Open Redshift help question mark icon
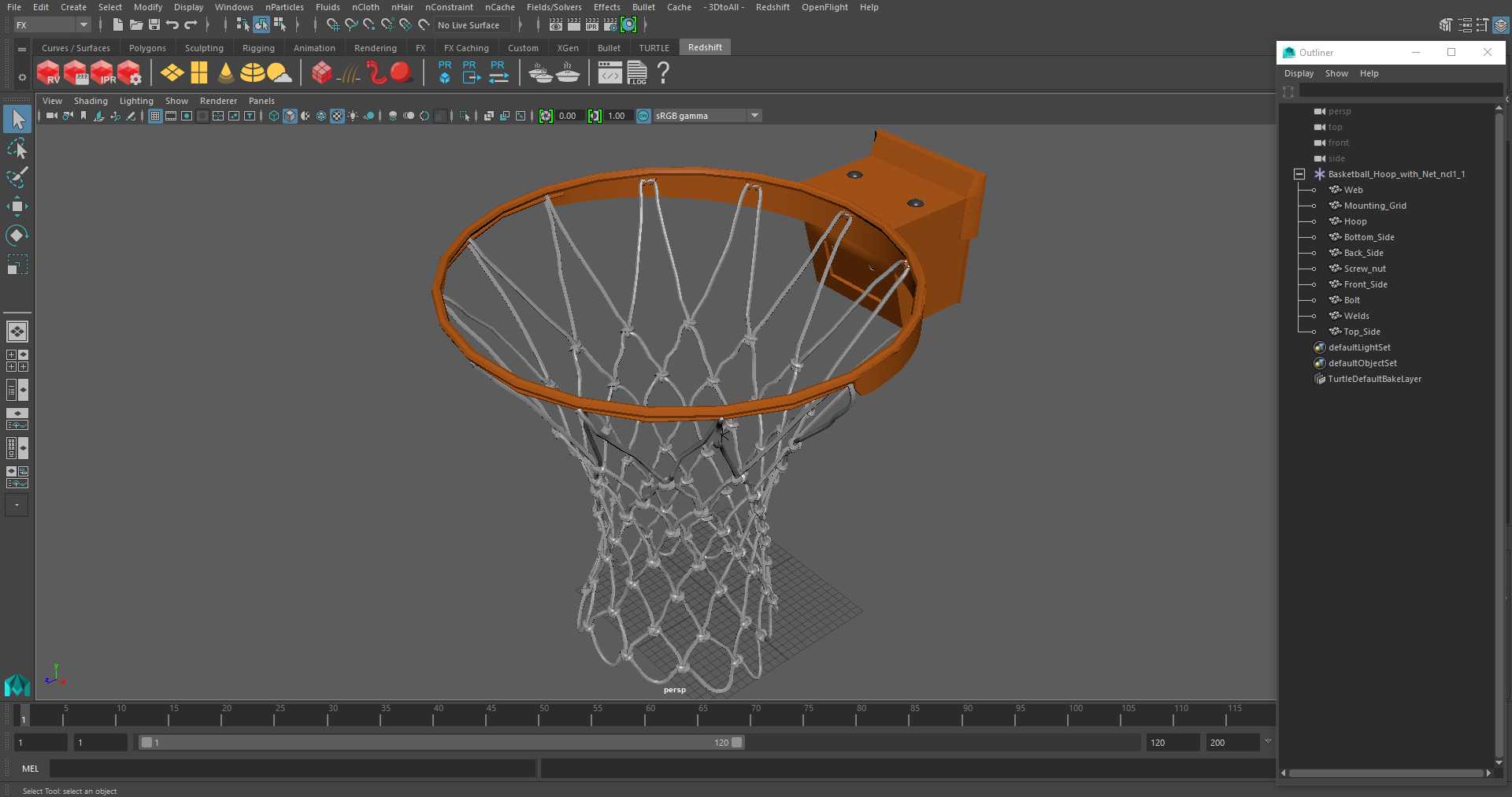 point(664,73)
